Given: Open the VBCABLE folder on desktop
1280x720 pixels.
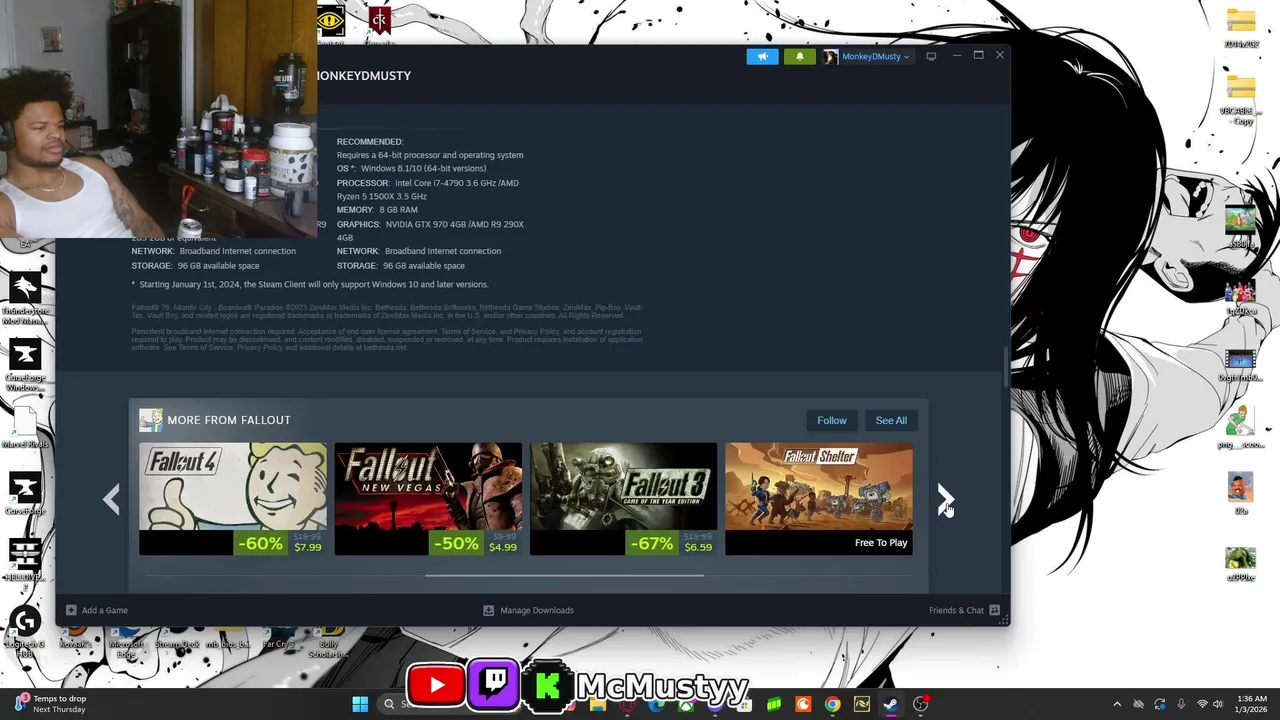Looking at the screenshot, I should point(1240,98).
